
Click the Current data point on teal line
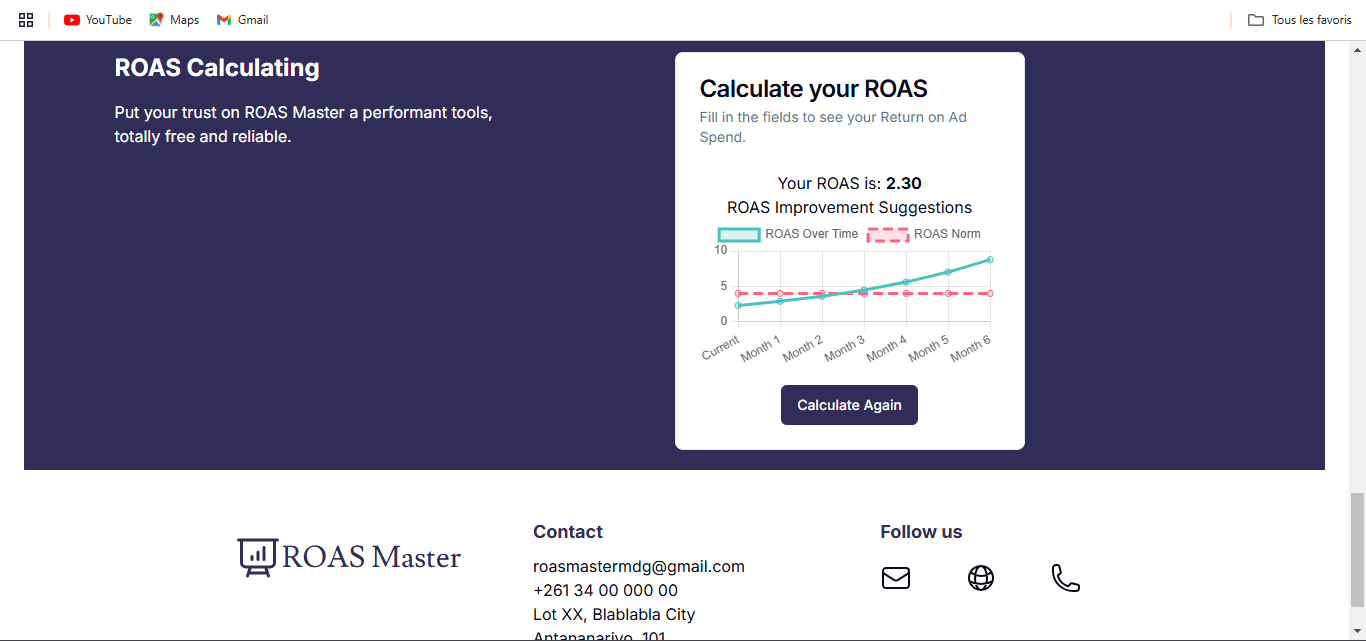(x=738, y=305)
